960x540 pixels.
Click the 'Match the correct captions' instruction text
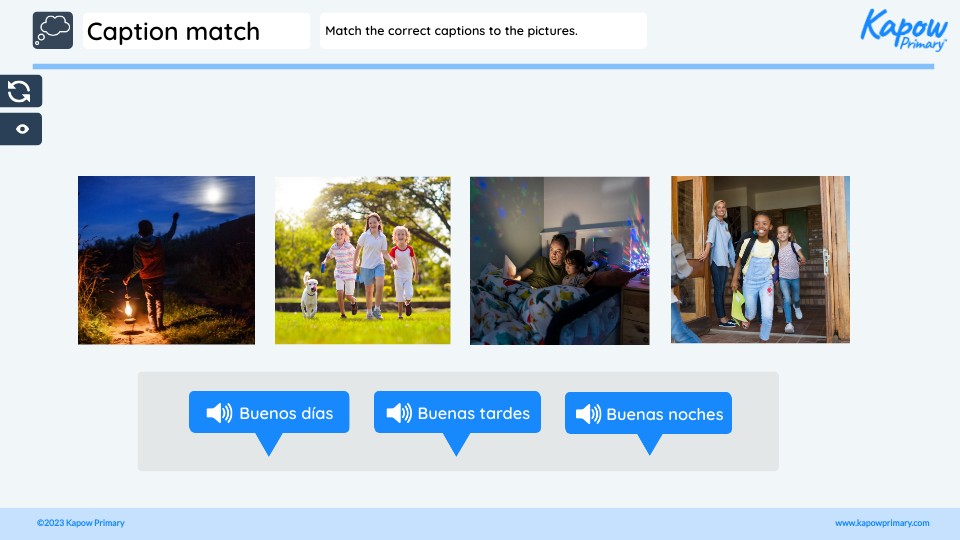point(451,31)
